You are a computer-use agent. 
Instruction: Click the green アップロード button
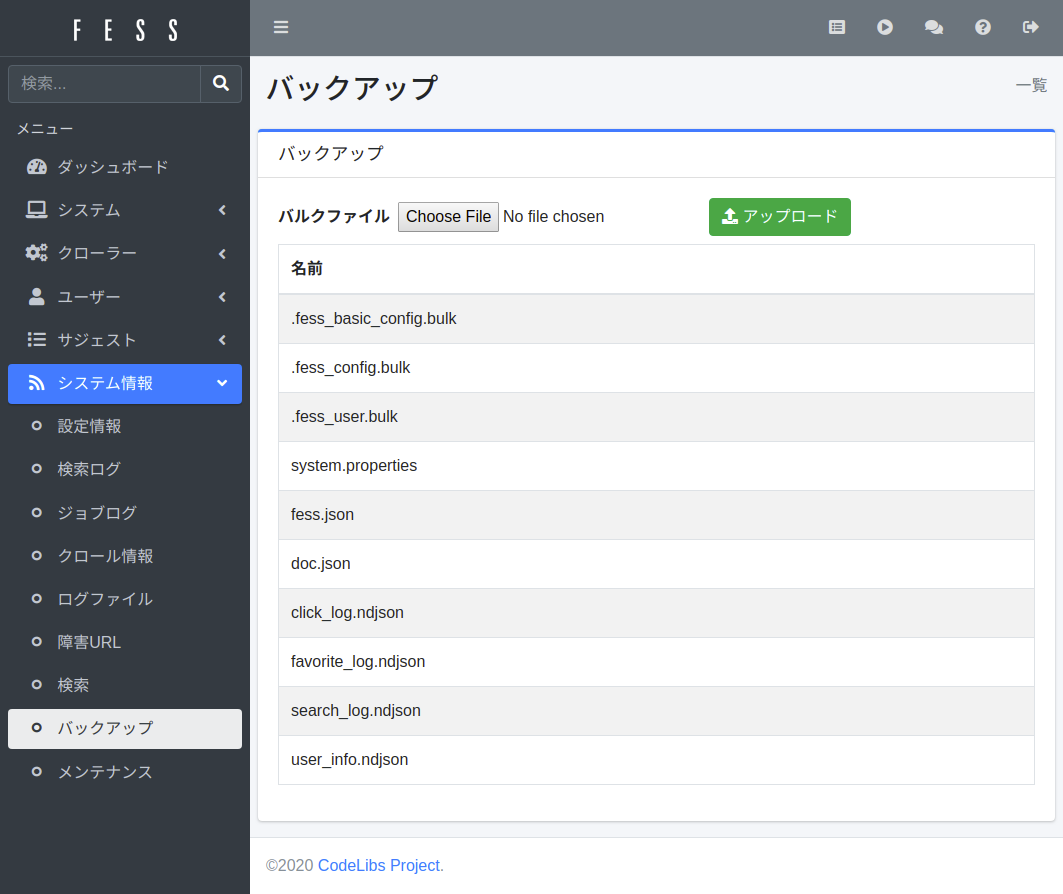[779, 217]
